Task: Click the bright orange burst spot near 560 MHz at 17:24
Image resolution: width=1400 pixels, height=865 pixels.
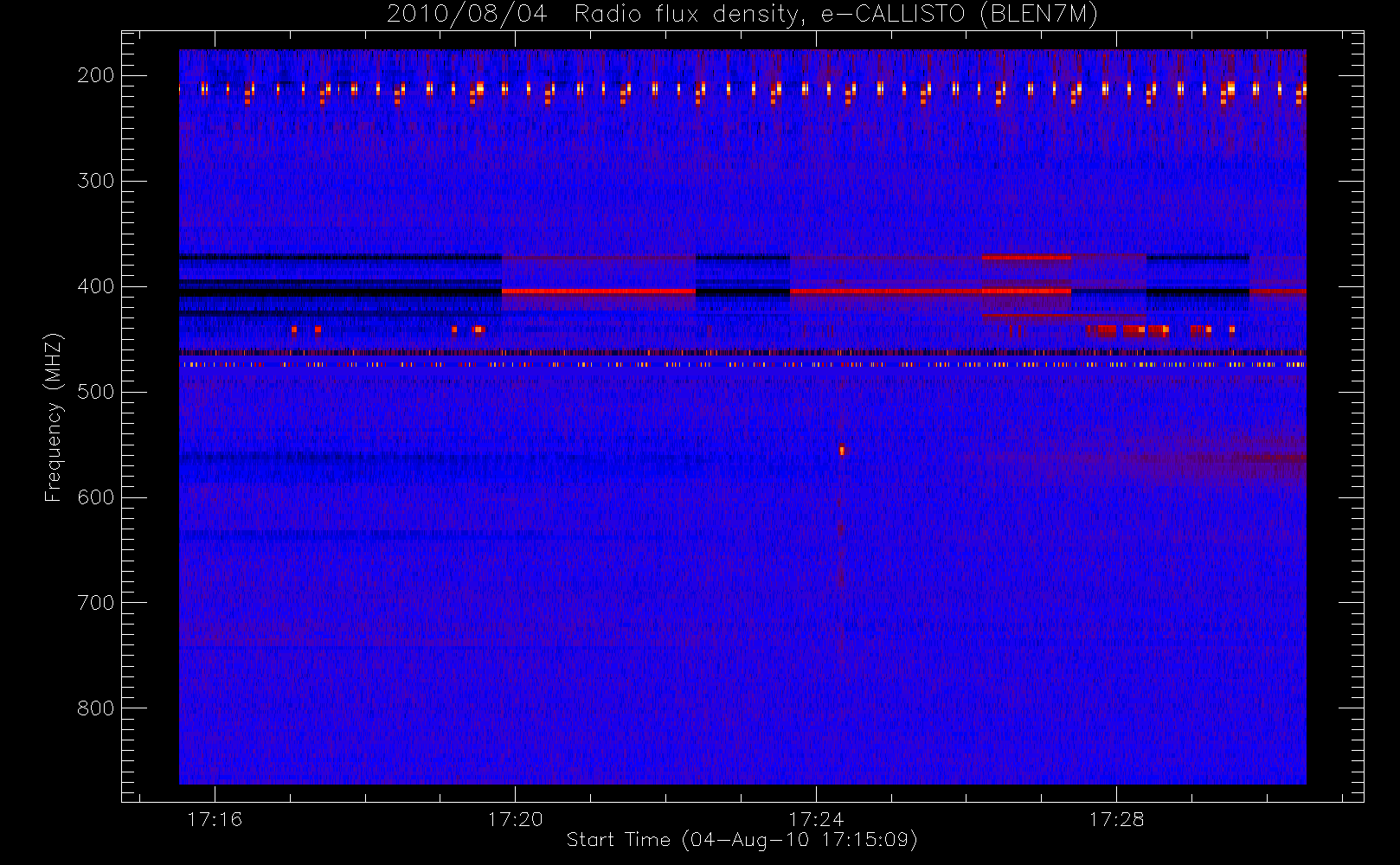Action: (841, 450)
